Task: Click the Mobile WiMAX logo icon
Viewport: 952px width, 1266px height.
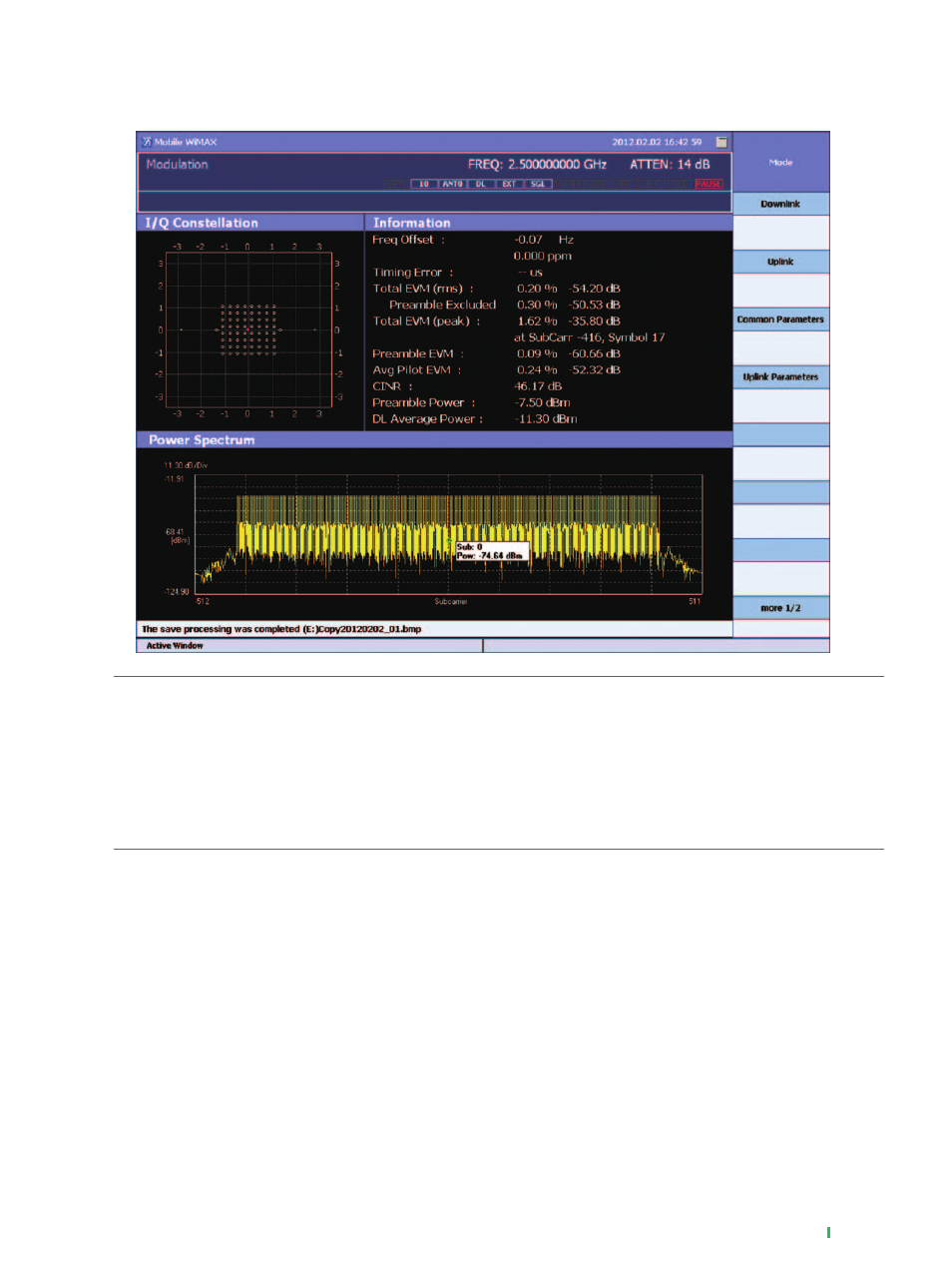Action: (x=147, y=142)
